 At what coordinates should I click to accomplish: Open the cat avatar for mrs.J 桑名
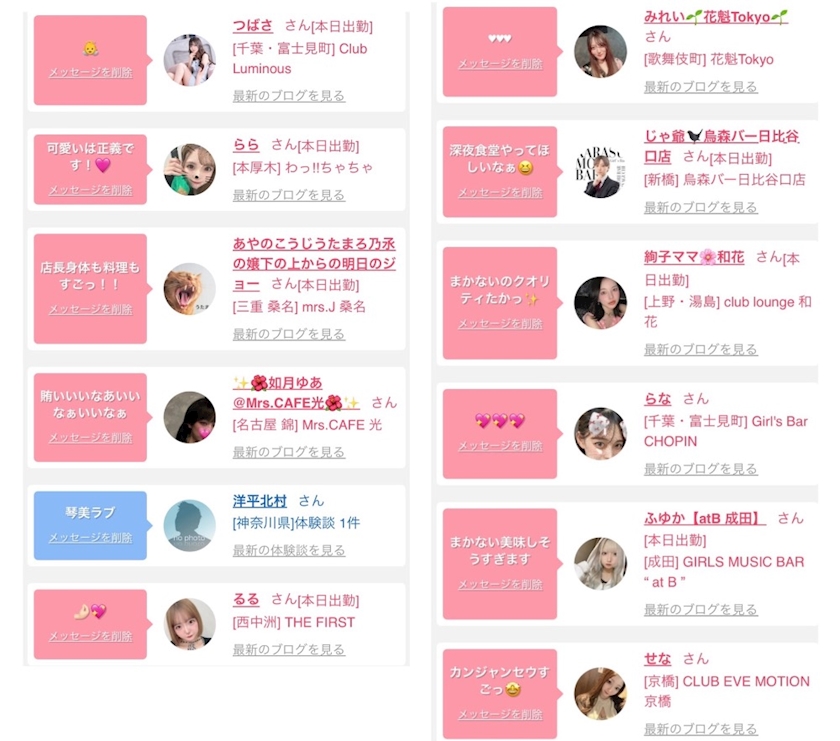190,289
